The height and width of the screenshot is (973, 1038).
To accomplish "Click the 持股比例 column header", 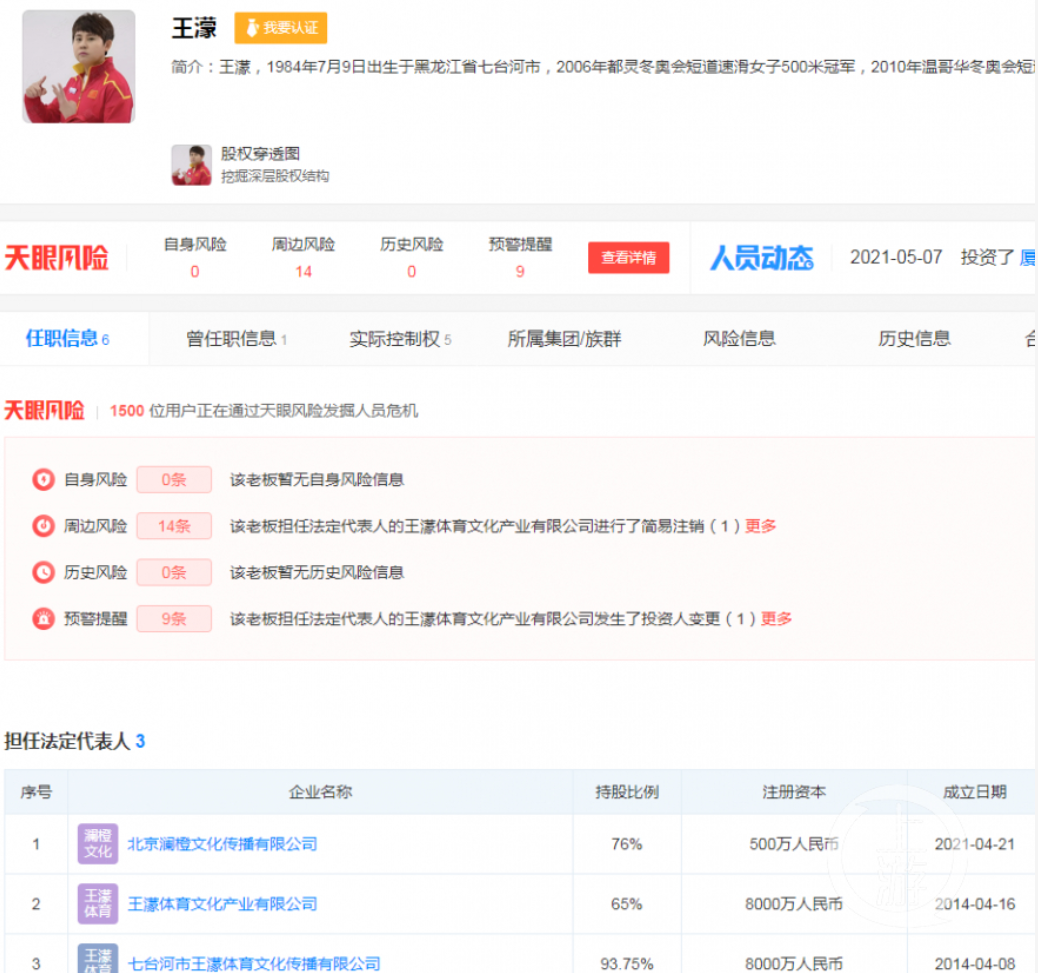I will pos(626,791).
